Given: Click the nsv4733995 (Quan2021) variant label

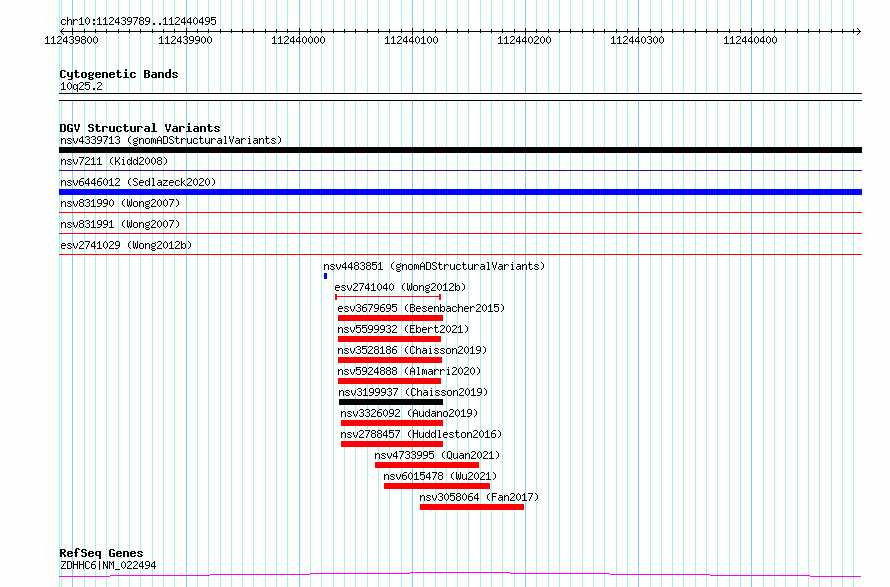Looking at the screenshot, I should click(x=435, y=455).
